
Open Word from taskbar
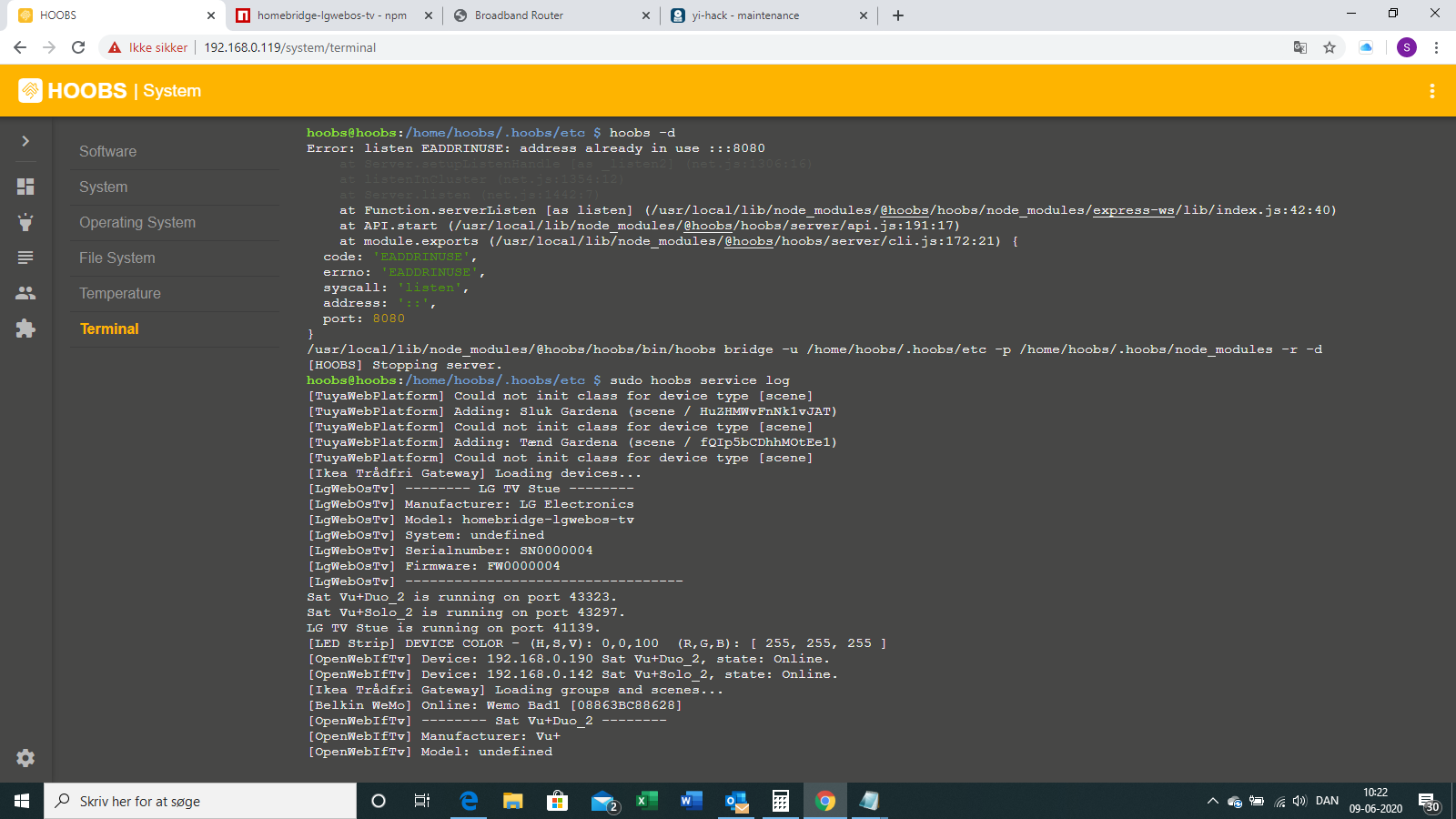pos(691,801)
